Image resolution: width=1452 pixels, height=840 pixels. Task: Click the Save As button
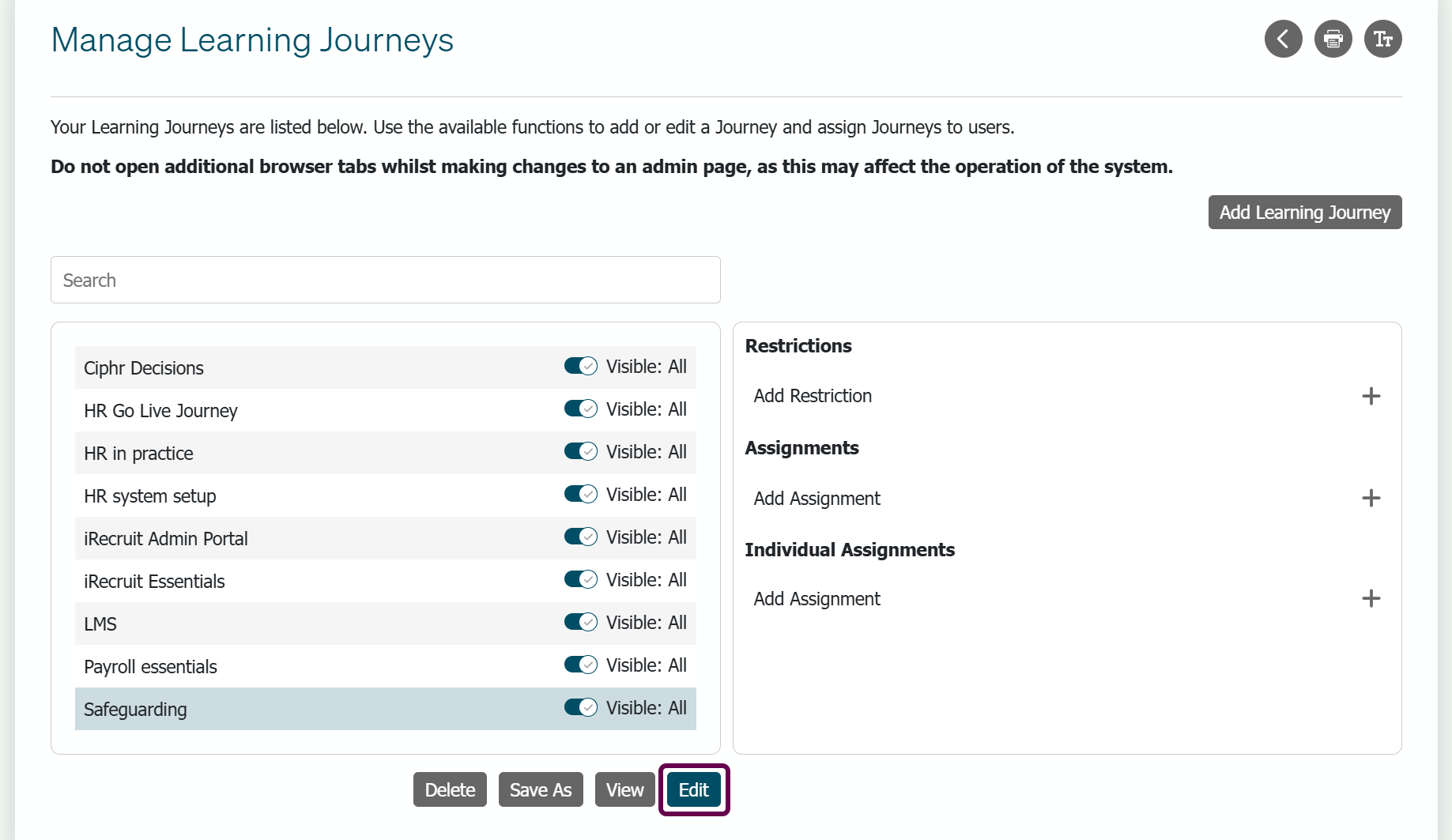(540, 789)
